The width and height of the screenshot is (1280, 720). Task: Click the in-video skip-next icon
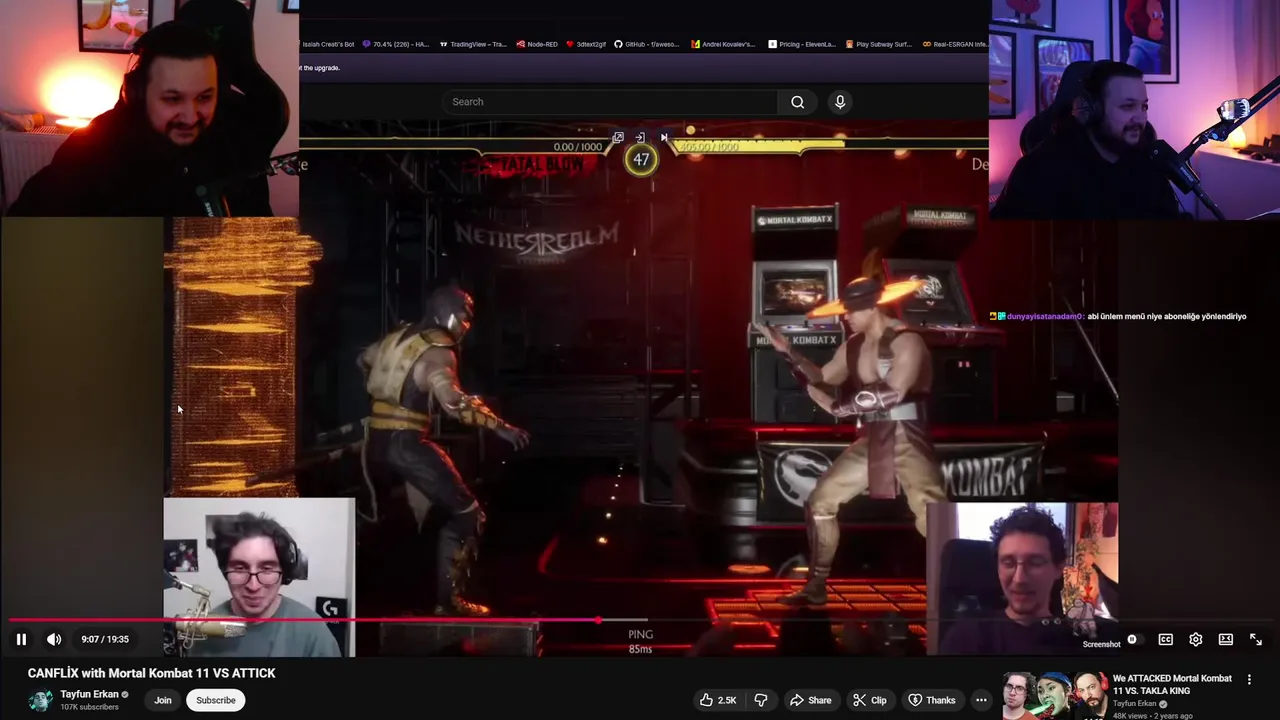point(663,138)
